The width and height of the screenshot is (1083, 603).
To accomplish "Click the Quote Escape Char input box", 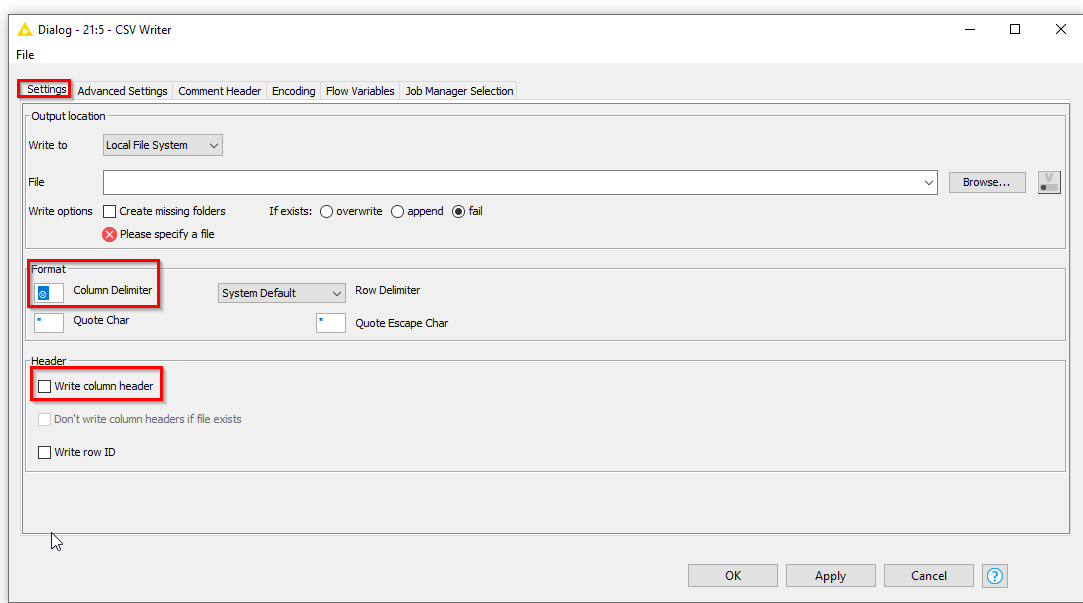I will (x=331, y=323).
